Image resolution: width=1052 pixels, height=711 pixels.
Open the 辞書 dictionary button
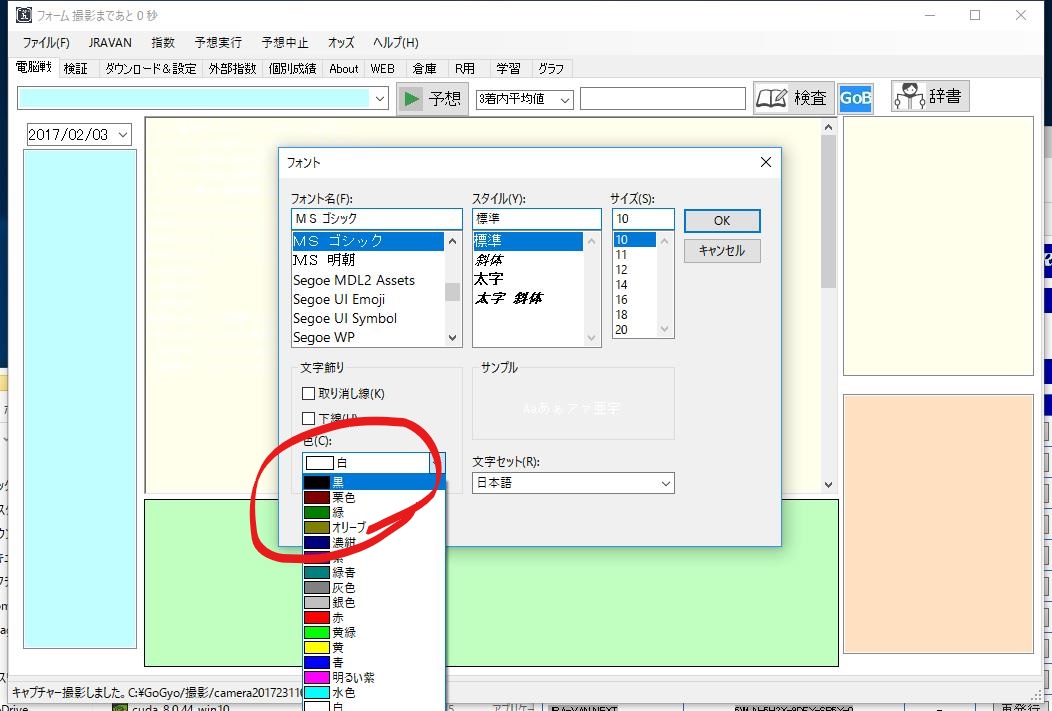pos(931,97)
